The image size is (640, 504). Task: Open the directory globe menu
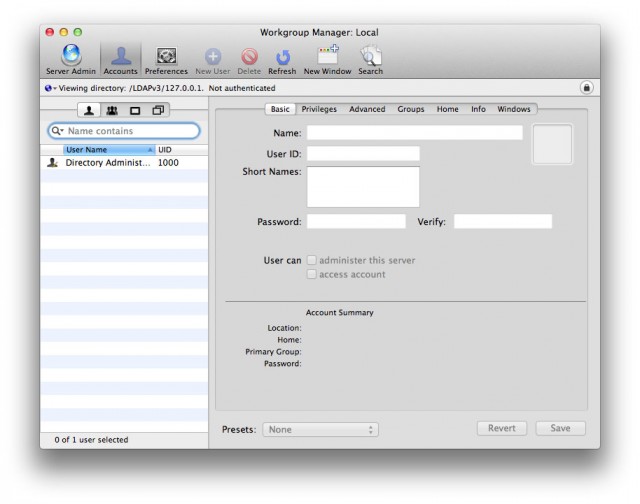coord(51,88)
